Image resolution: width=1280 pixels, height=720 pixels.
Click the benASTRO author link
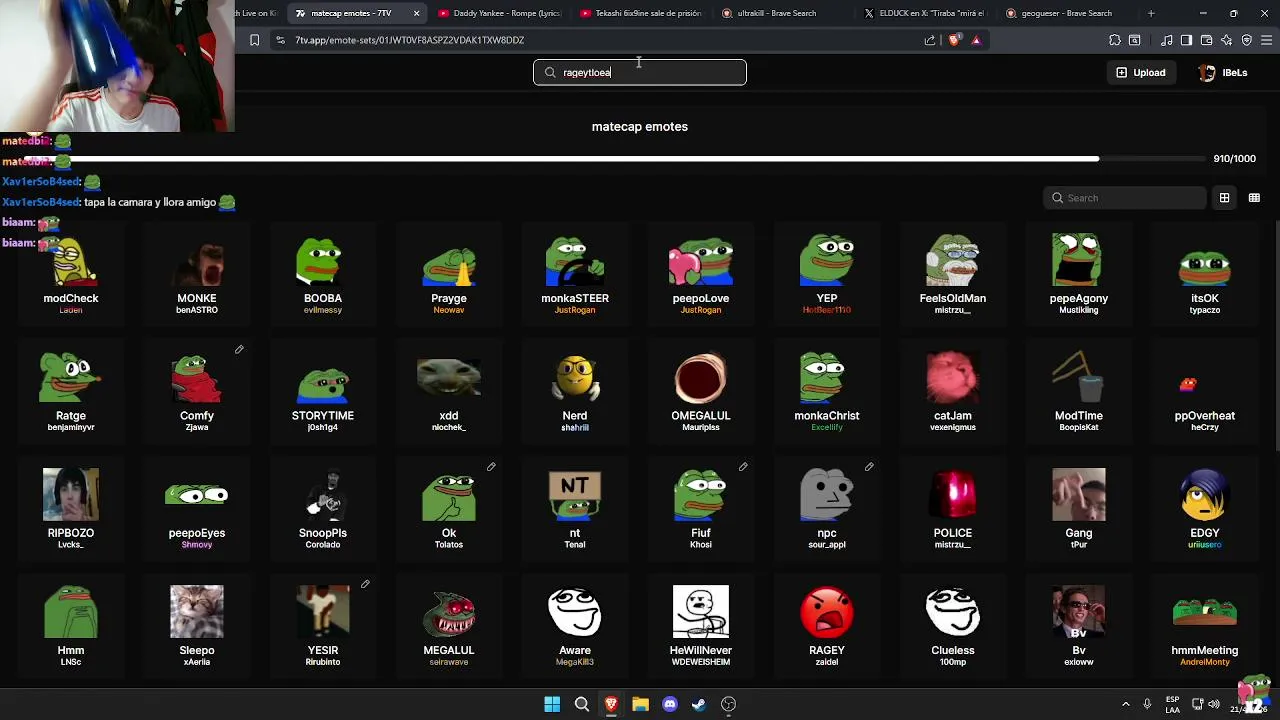pyautogui.click(x=197, y=310)
